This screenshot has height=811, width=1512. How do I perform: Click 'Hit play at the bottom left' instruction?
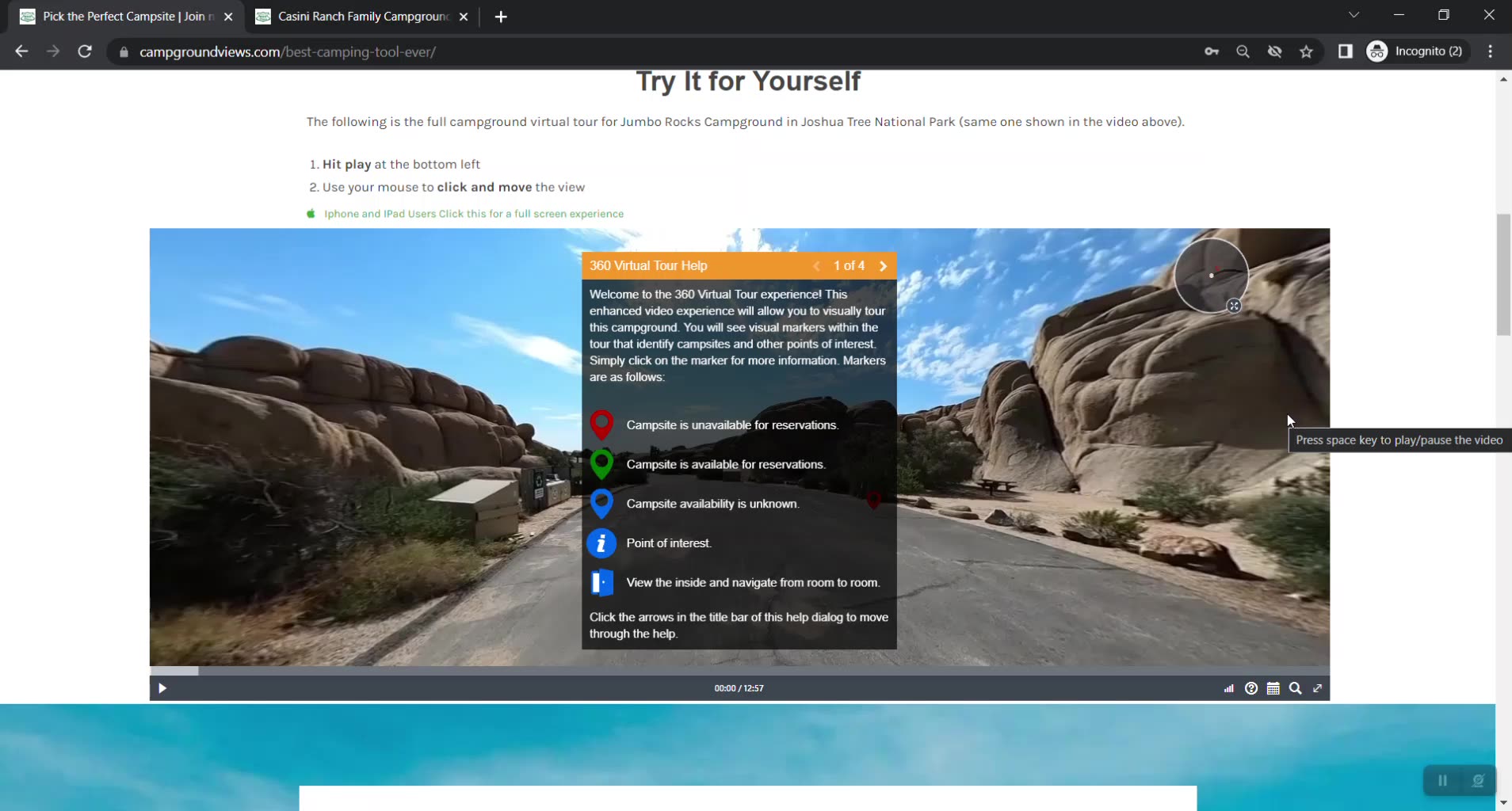pos(401,164)
